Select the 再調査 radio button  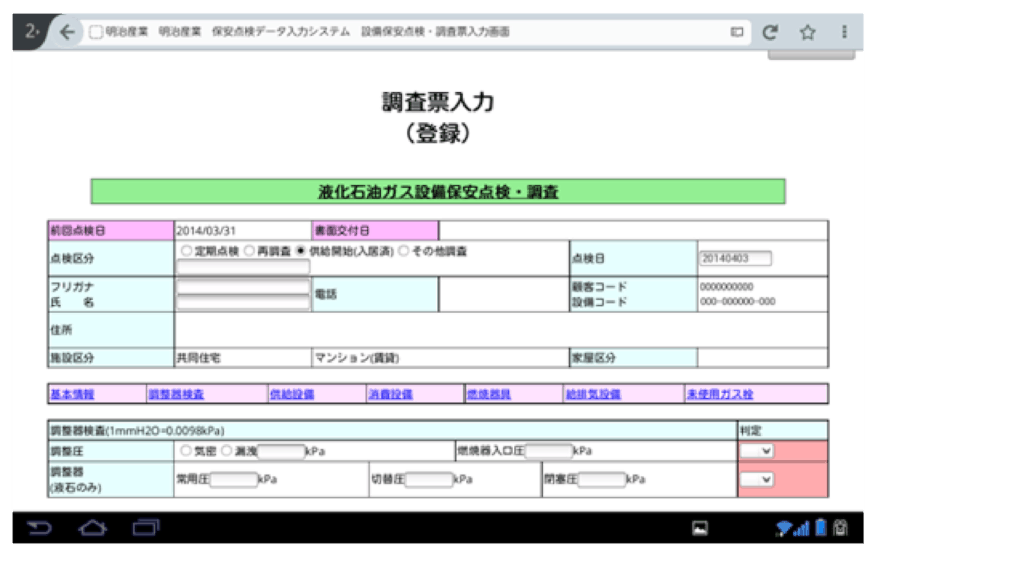(x=249, y=251)
